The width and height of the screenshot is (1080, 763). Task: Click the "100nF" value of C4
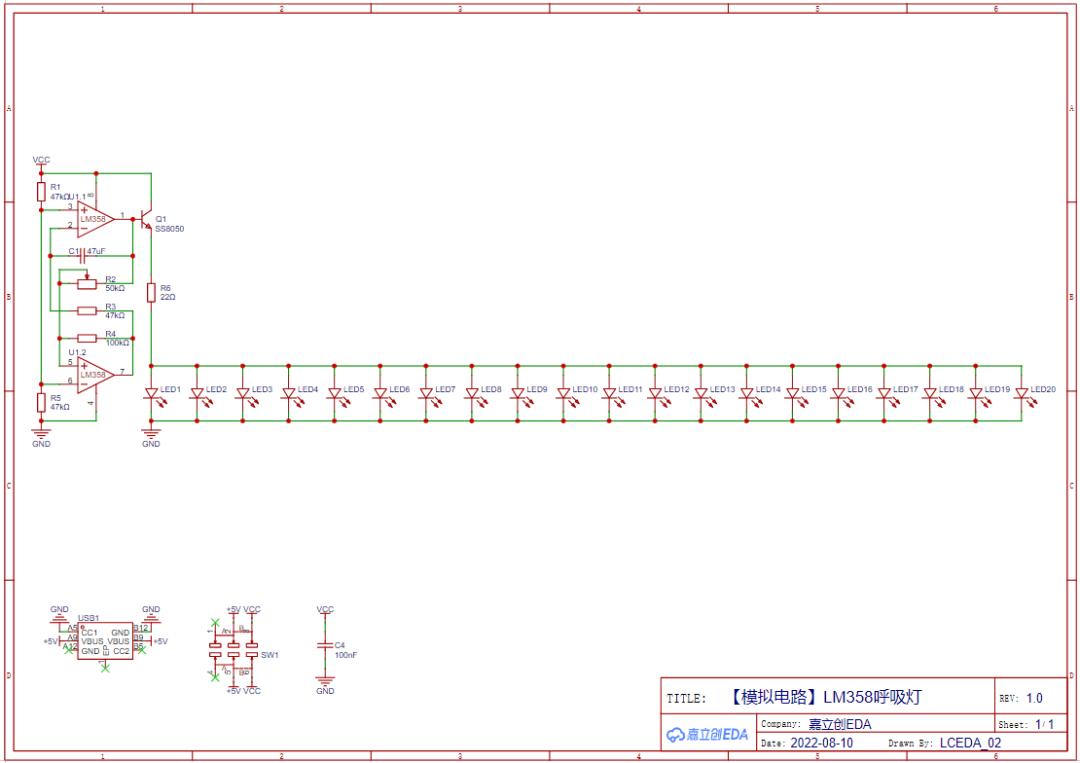coord(346,655)
